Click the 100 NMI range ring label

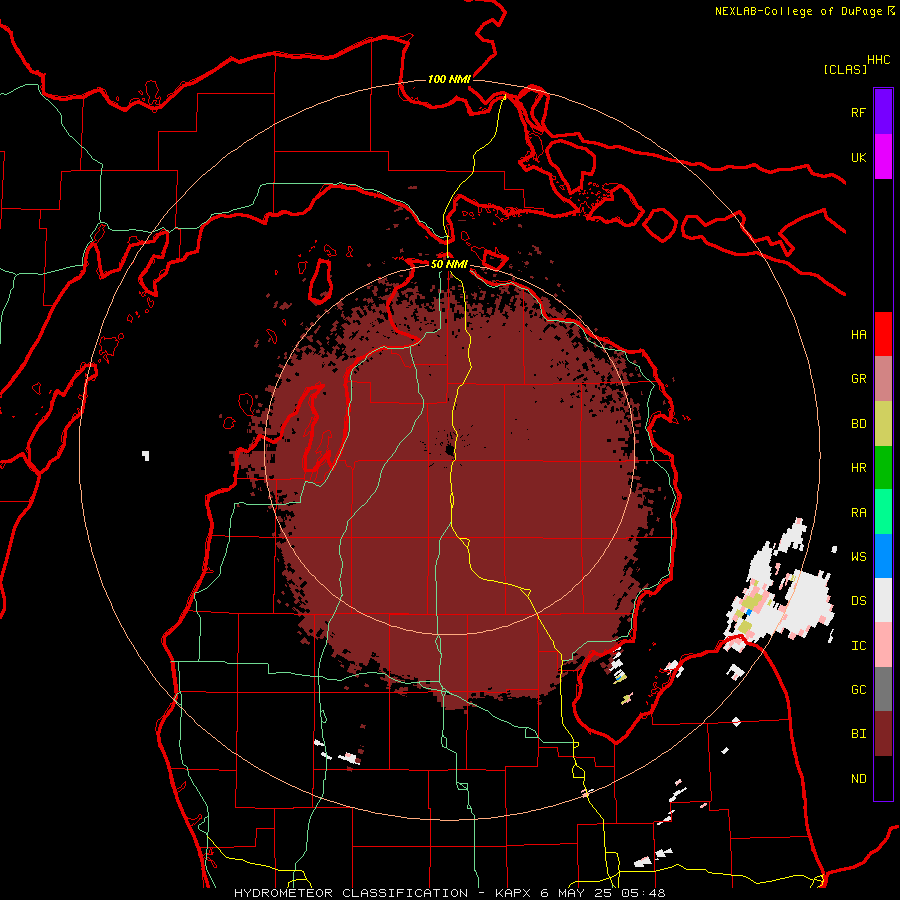pos(449,79)
